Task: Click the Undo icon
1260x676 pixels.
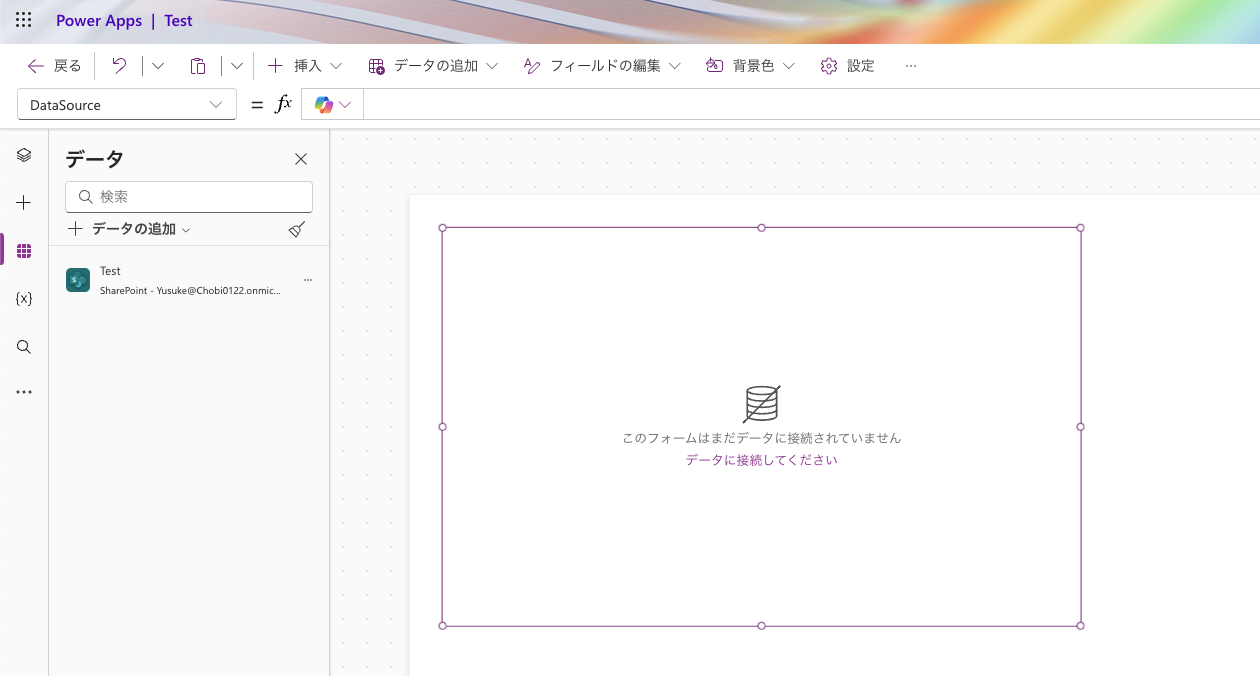Action: pyautogui.click(x=119, y=65)
